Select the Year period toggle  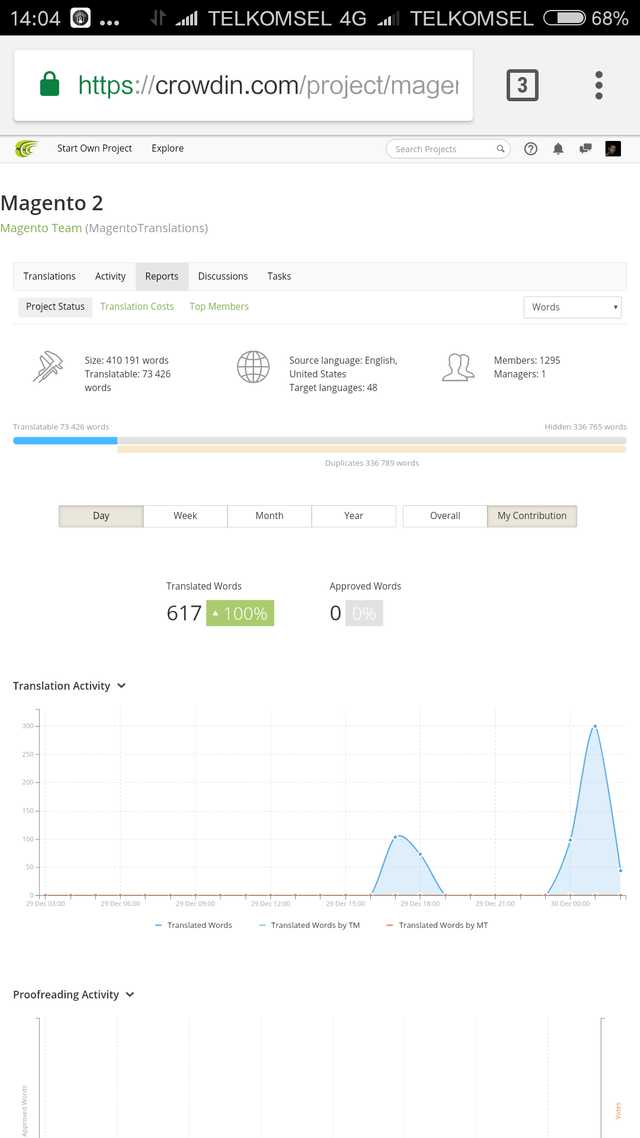[353, 516]
